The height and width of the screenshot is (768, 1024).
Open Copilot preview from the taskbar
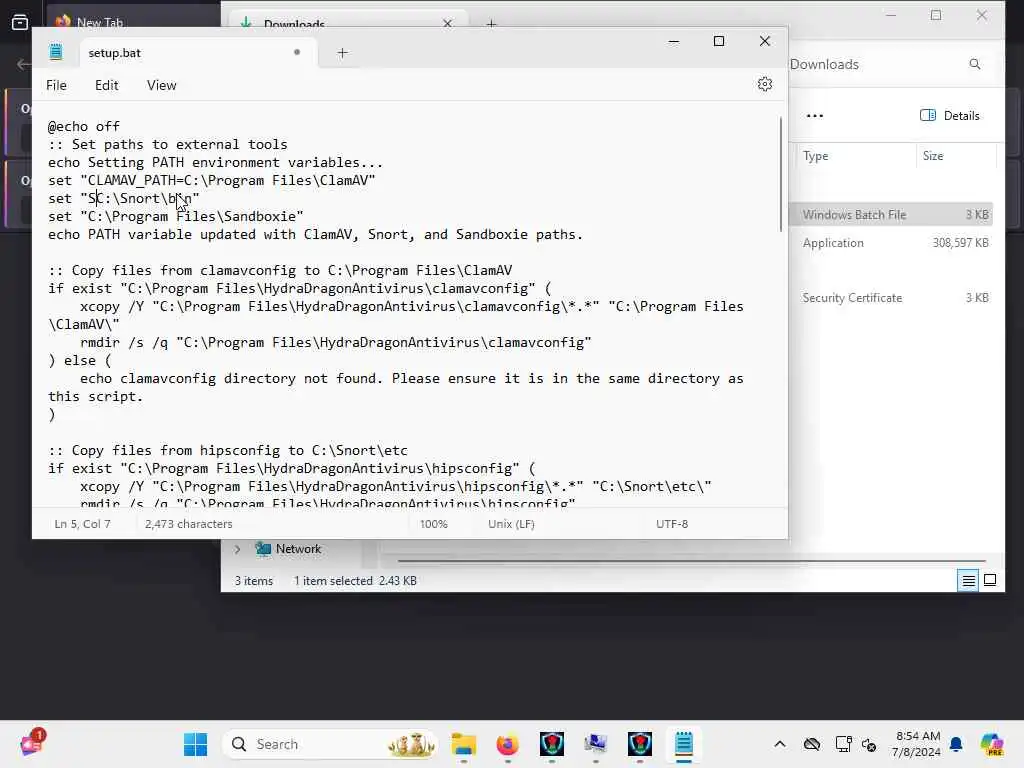point(991,744)
